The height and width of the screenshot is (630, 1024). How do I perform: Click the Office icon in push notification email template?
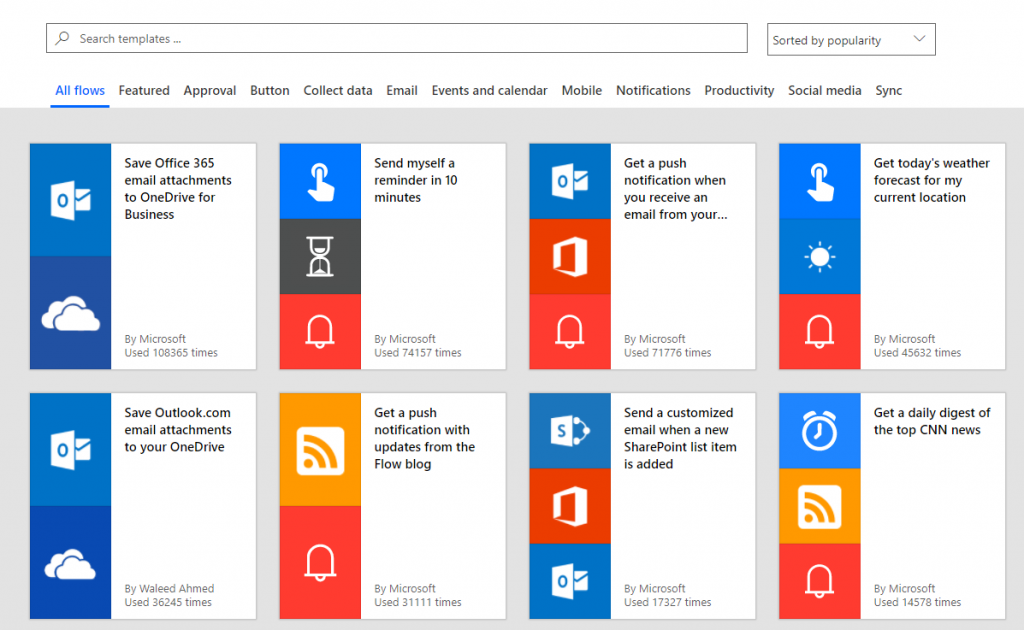[x=569, y=256]
